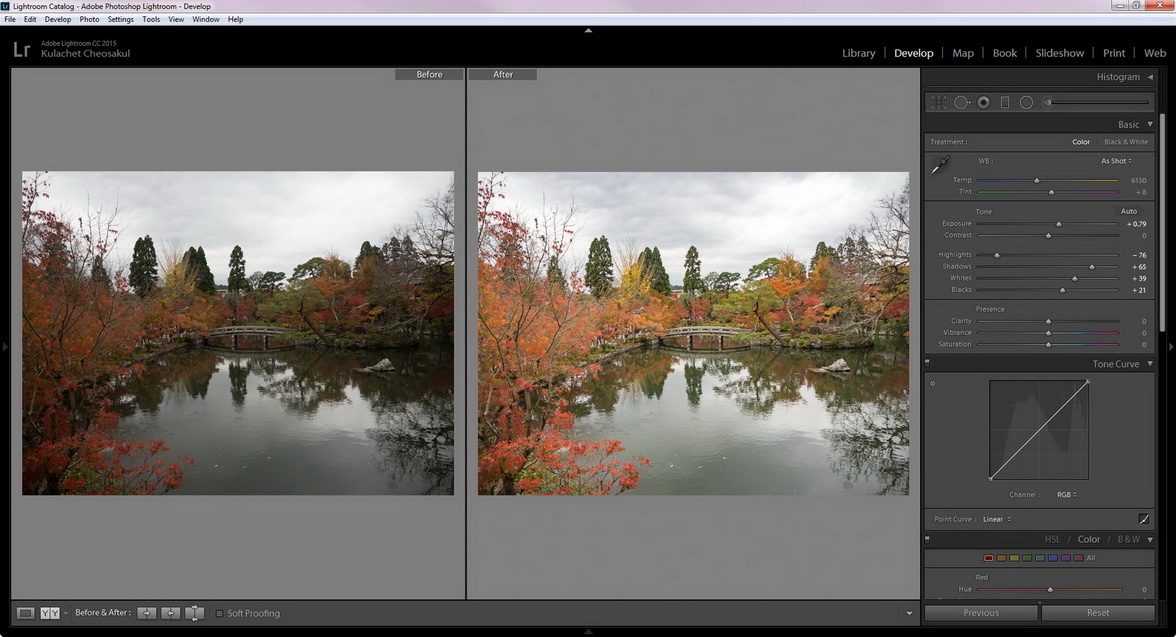Collapse the Basic panel
This screenshot has height=637, width=1176.
[x=1150, y=125]
